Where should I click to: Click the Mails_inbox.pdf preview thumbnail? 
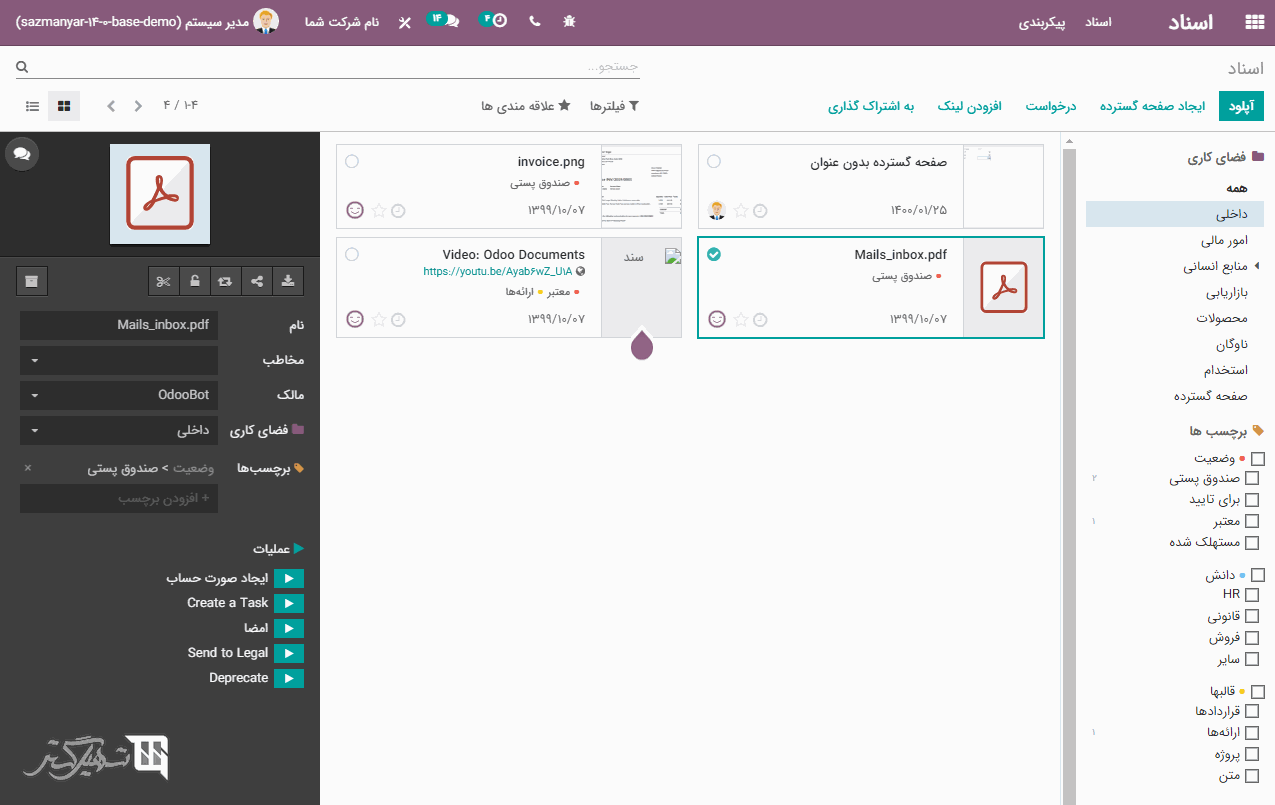tap(1003, 287)
